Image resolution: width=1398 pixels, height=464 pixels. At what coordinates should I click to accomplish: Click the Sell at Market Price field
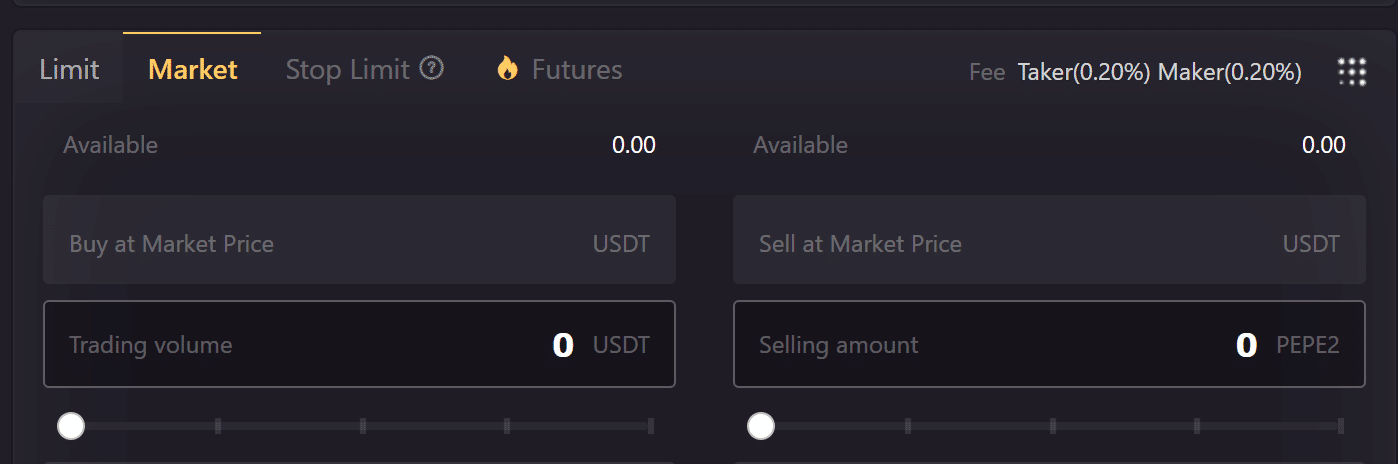1049,240
